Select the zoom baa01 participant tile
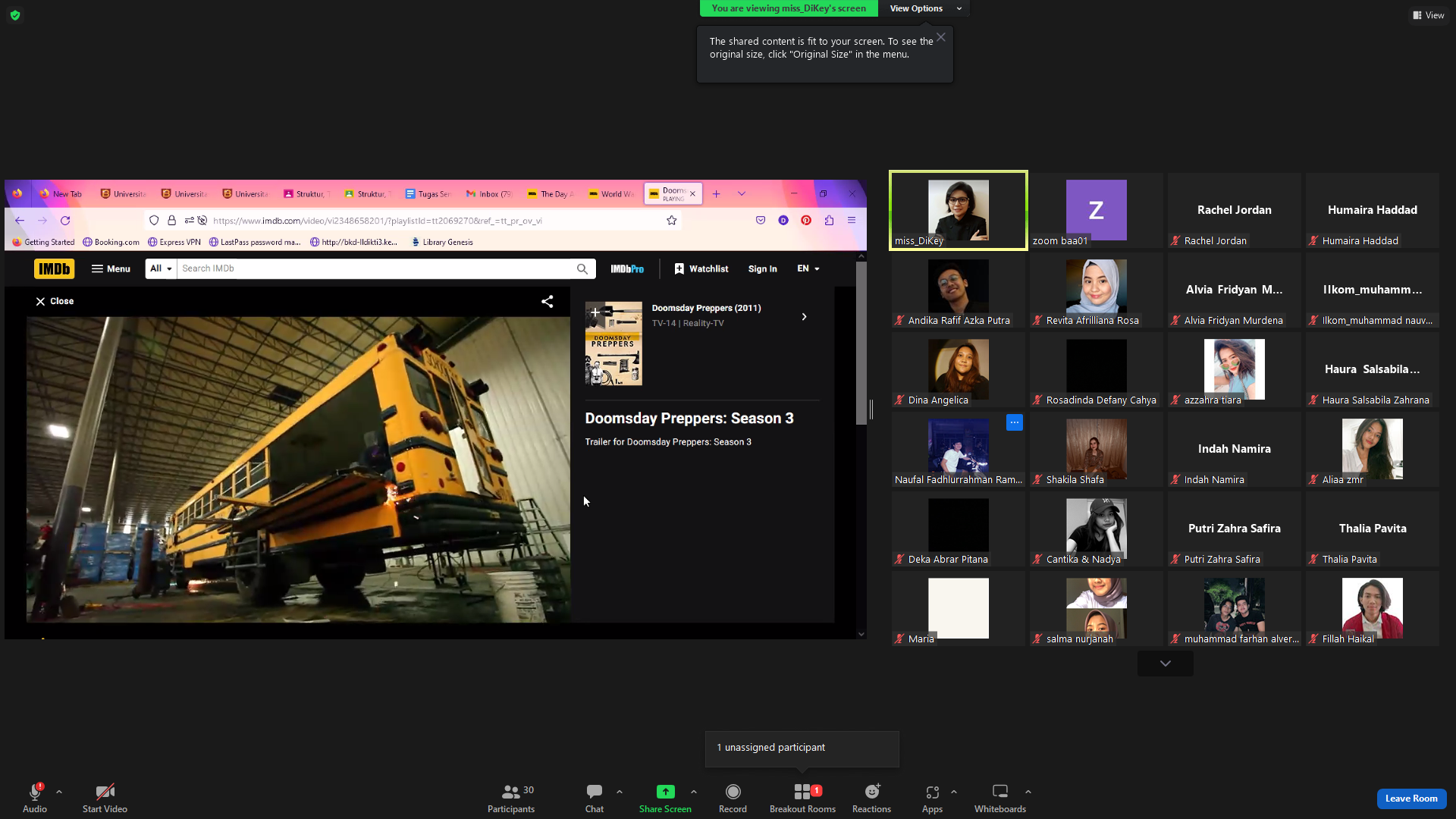Image resolution: width=1456 pixels, height=819 pixels. [x=1096, y=210]
